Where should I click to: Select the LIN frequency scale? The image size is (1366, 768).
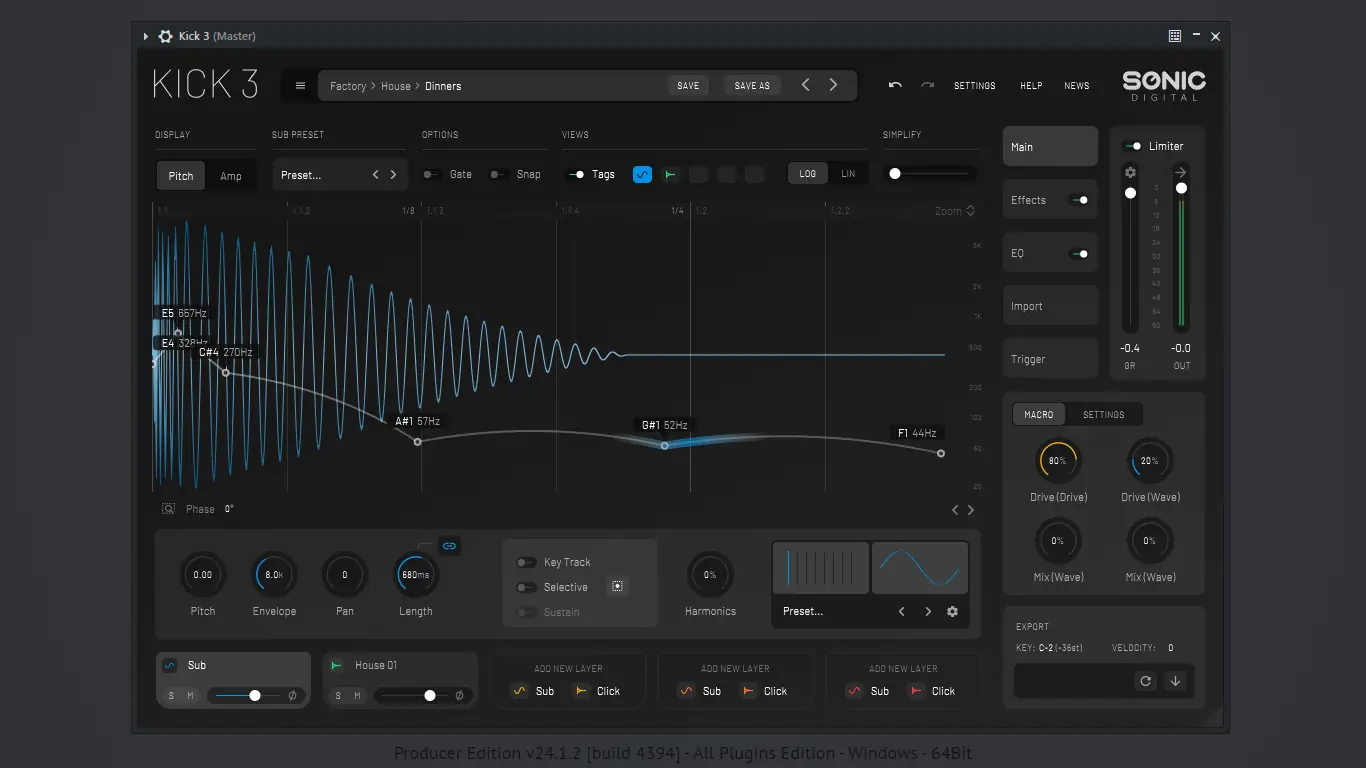pyautogui.click(x=848, y=174)
